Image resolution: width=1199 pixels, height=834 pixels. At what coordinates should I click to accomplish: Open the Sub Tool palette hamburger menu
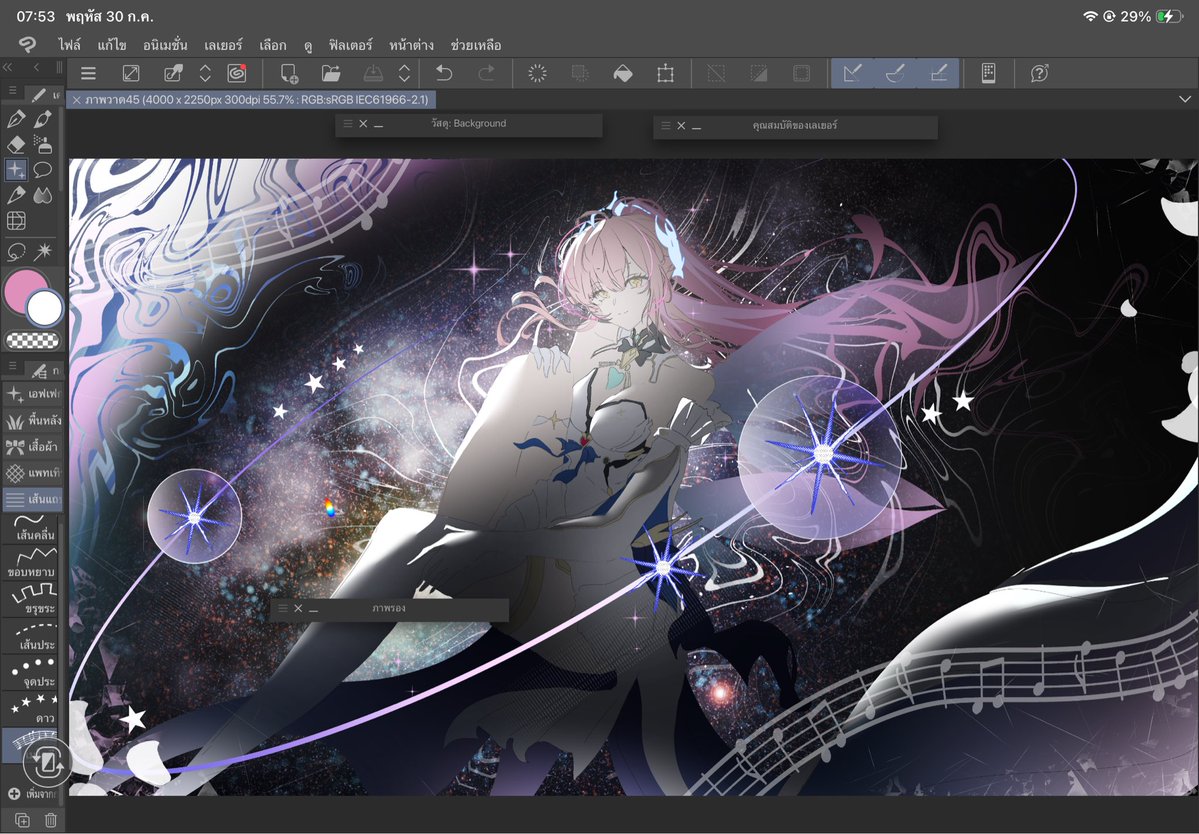pyautogui.click(x=13, y=367)
